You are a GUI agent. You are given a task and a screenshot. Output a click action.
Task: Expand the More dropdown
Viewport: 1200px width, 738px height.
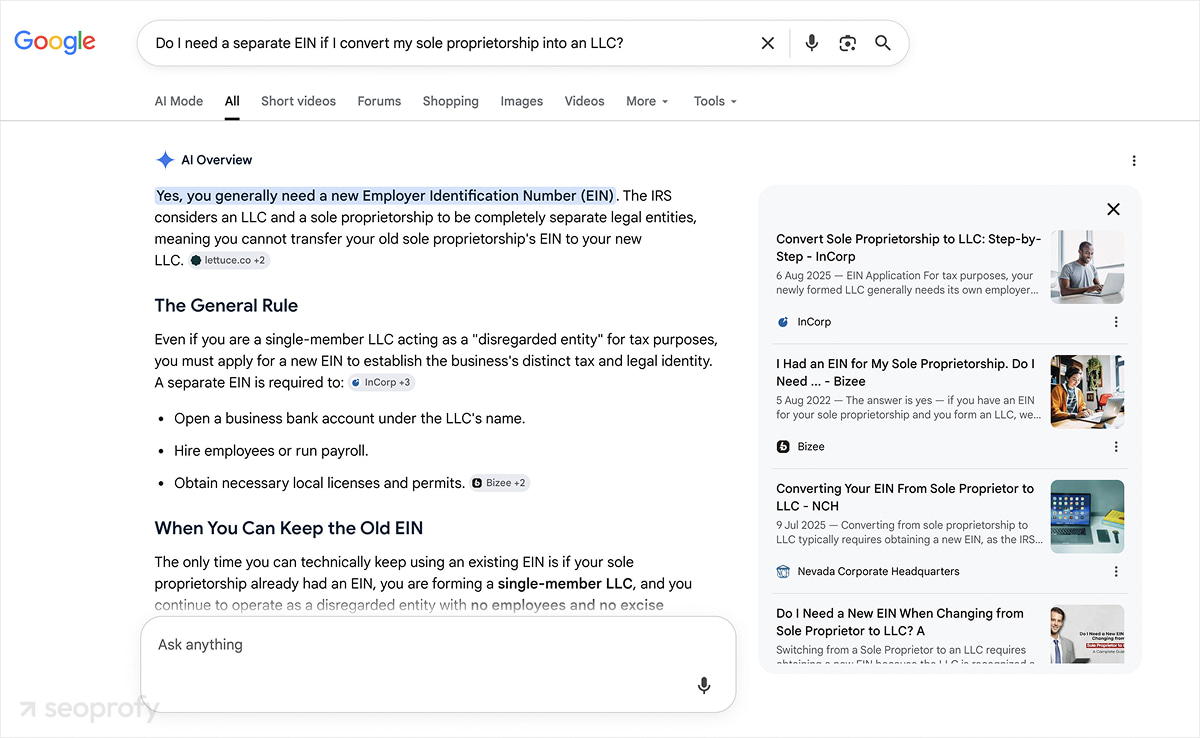point(647,101)
